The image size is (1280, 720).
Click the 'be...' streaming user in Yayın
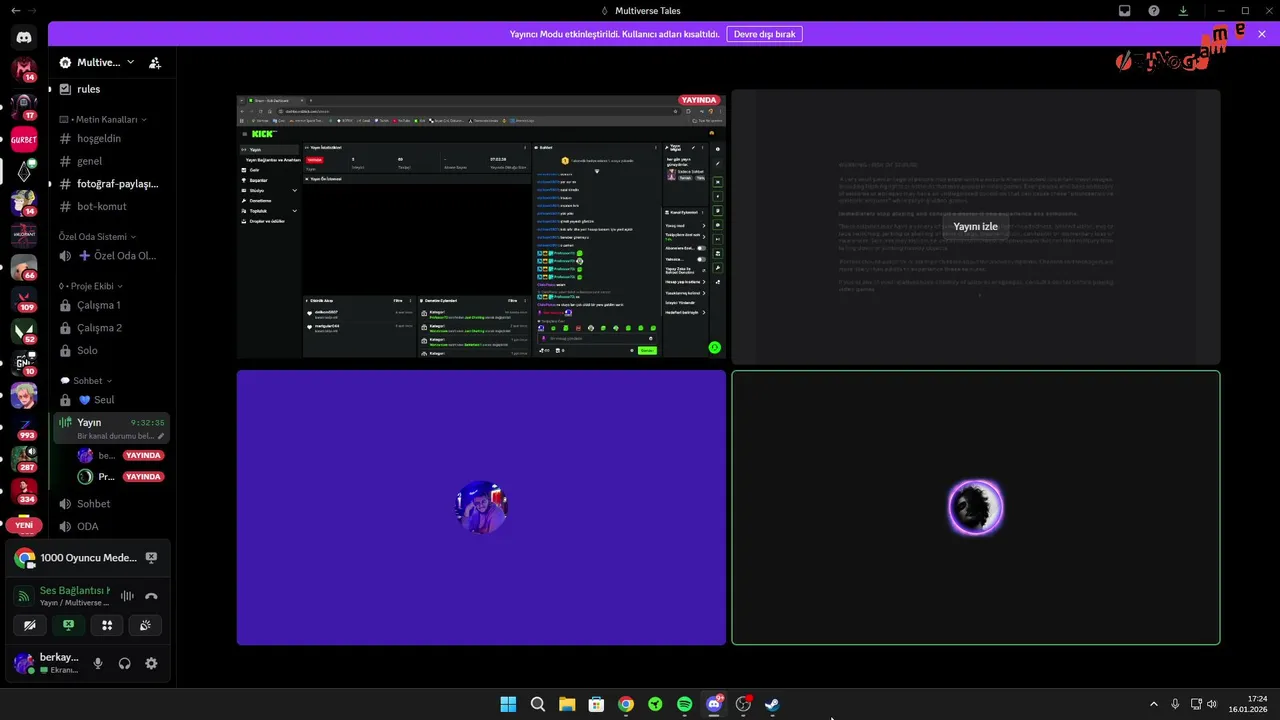[121, 455]
